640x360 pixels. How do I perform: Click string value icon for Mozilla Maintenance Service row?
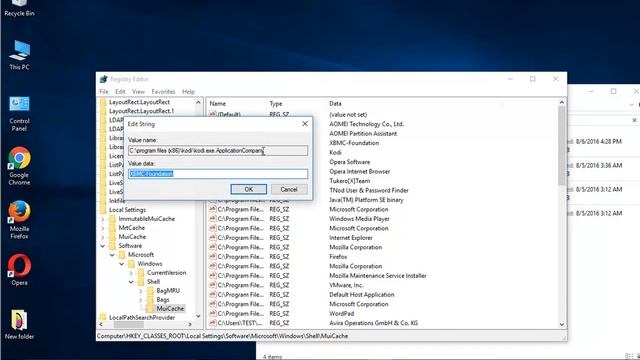pos(213,276)
